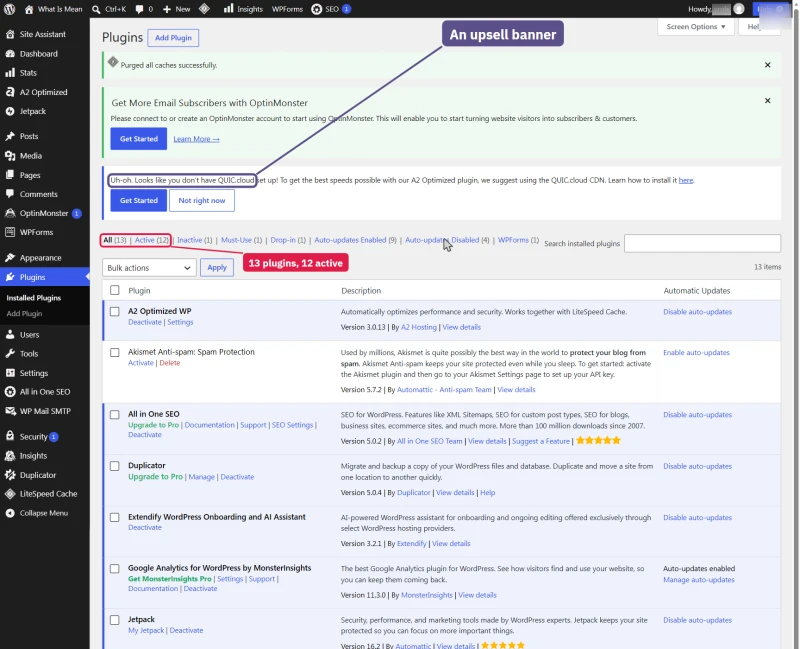800x649 pixels.
Task: Check the Akismet Anti-spam plugin checkbox
Action: tap(115, 353)
